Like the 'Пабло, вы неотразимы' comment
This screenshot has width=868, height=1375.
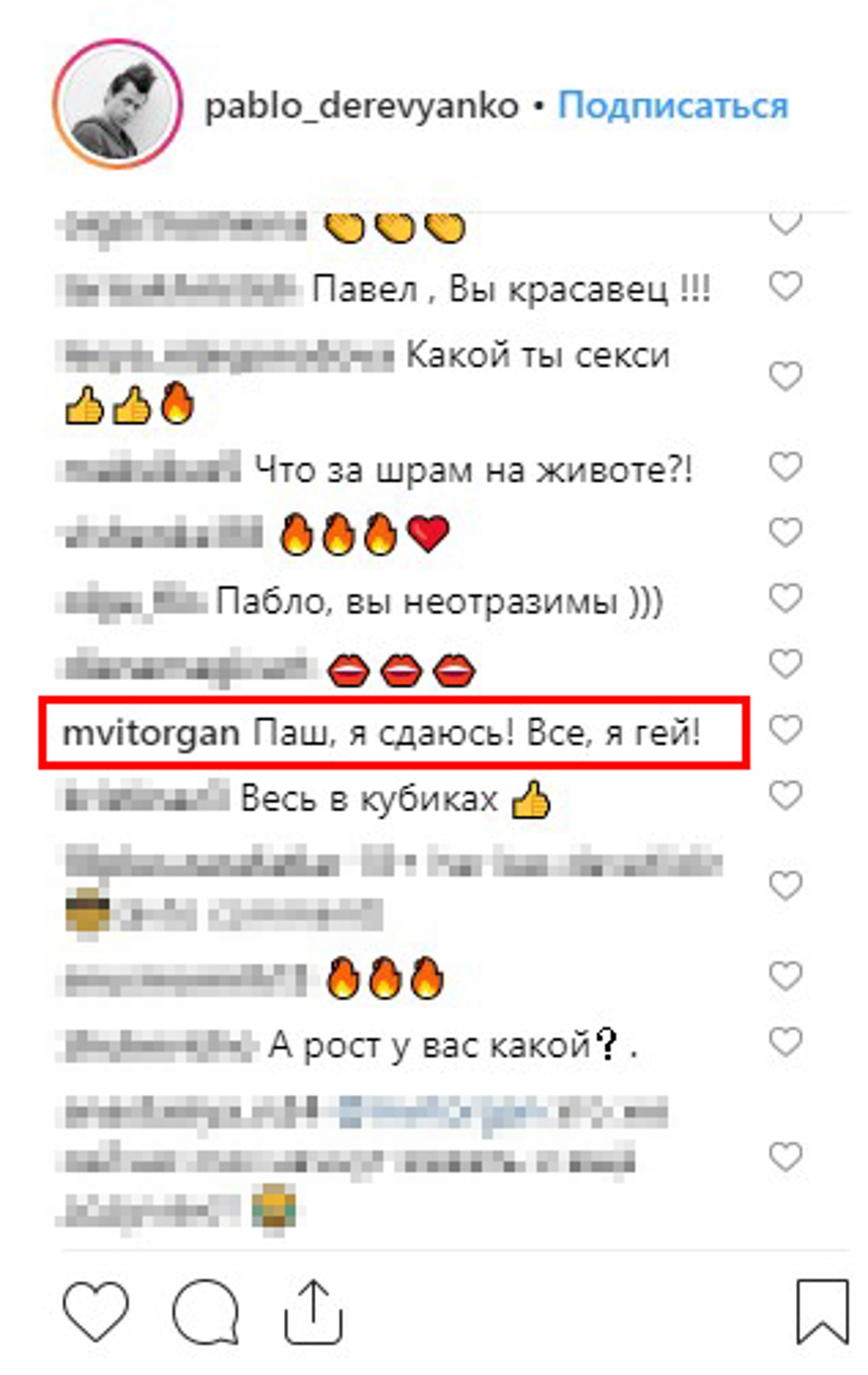(x=785, y=597)
